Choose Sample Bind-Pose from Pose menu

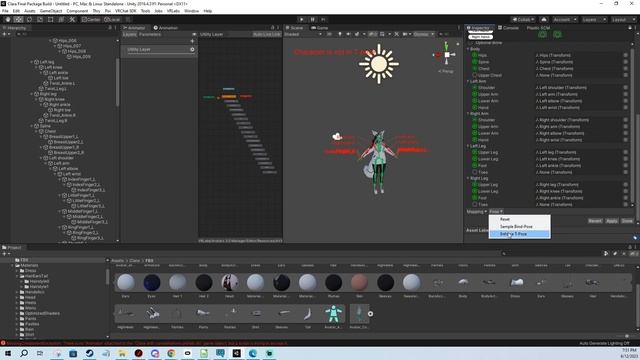coord(520,227)
